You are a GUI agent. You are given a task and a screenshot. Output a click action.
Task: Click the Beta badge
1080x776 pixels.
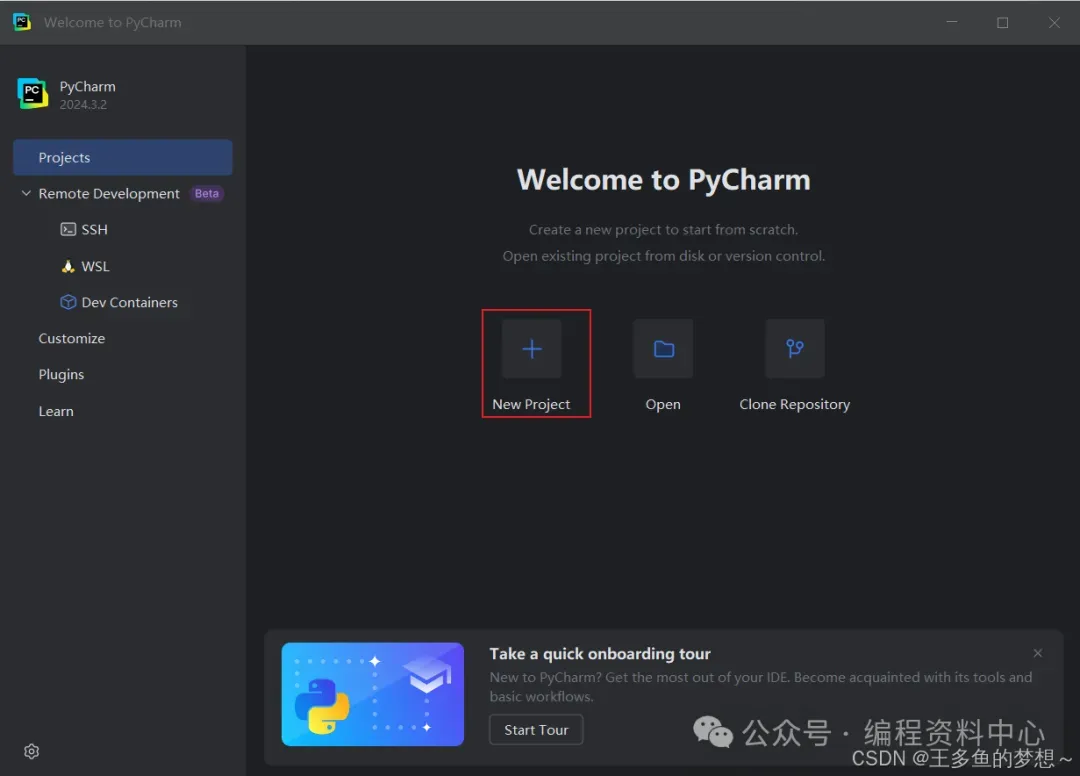[x=207, y=193]
